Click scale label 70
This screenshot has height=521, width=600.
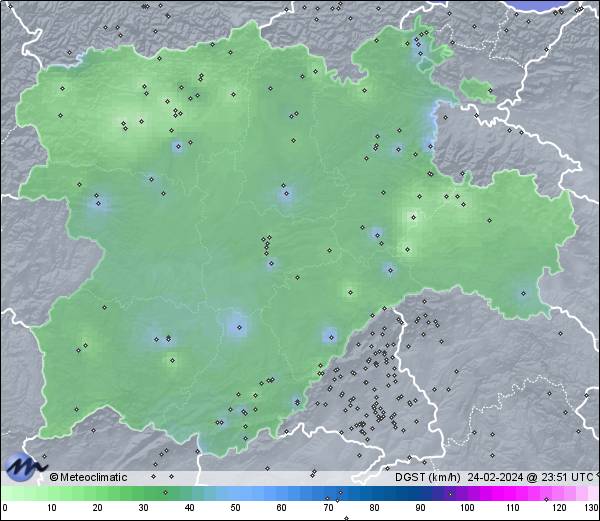tap(328, 508)
